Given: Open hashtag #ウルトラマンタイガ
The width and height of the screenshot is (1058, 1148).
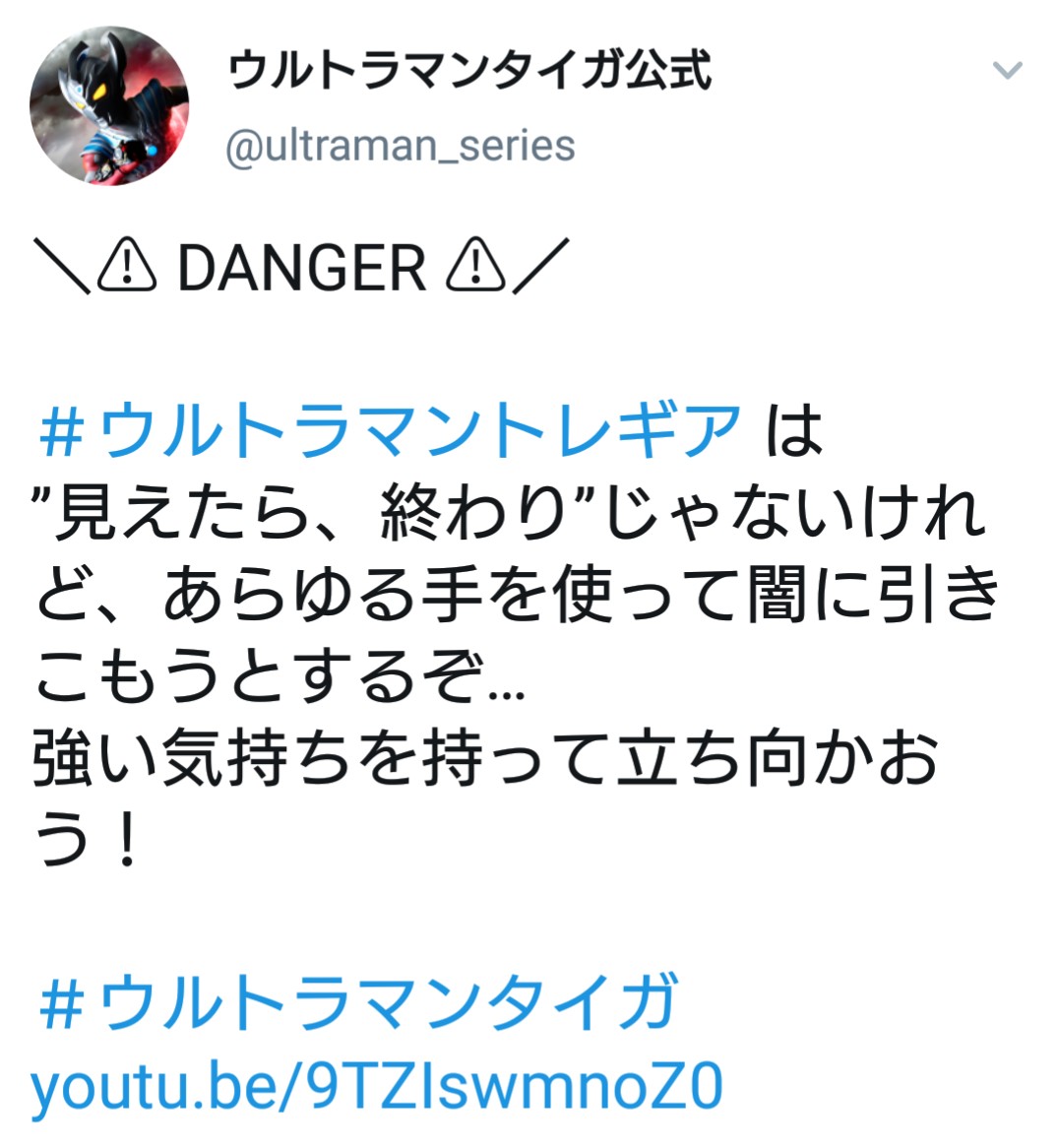Looking at the screenshot, I should coord(358,1002).
